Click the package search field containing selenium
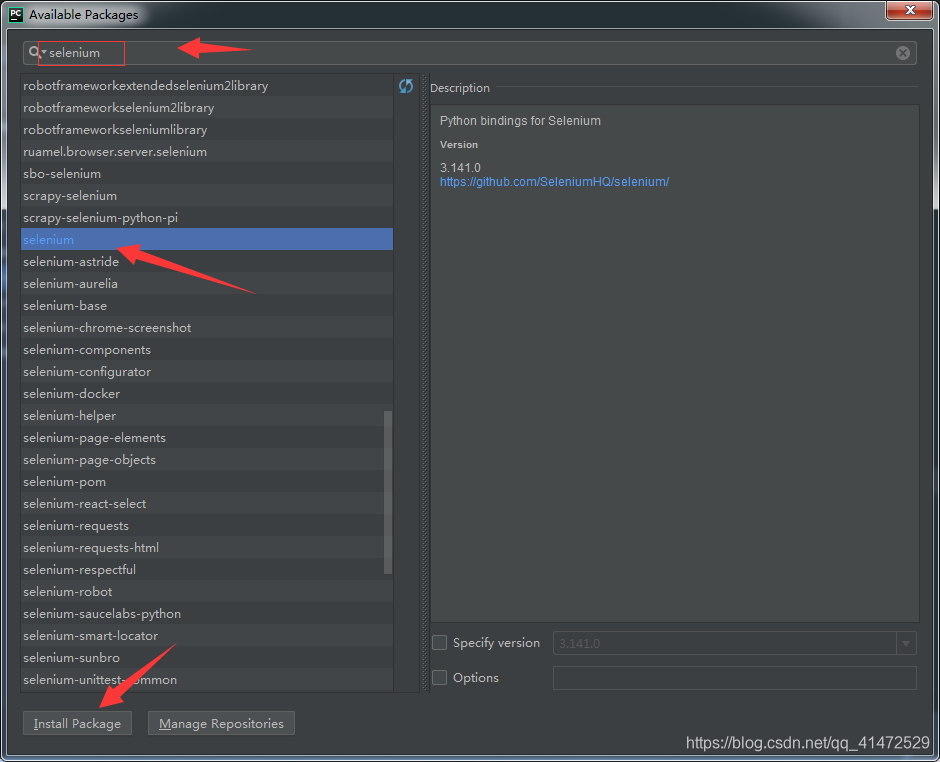This screenshot has width=940, height=762. point(470,53)
